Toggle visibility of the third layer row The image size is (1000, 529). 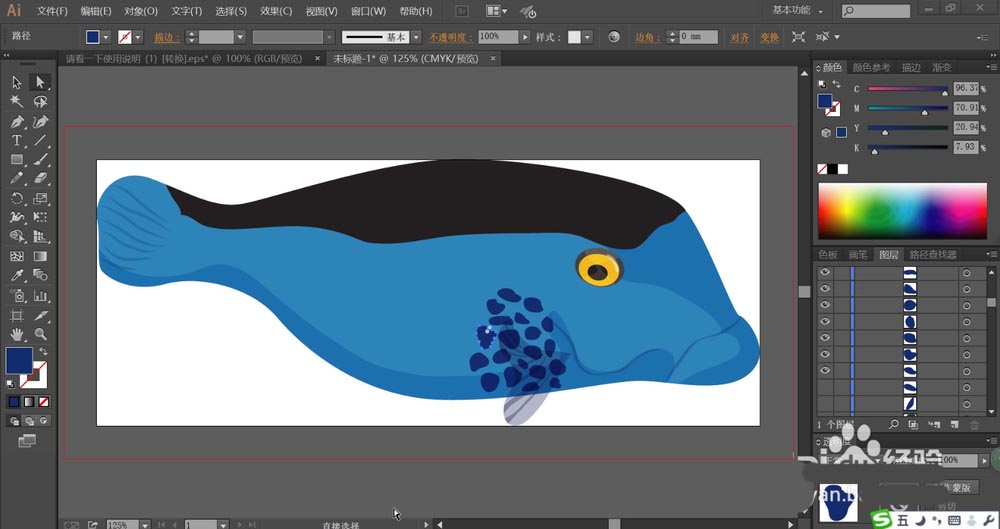pyautogui.click(x=825, y=305)
